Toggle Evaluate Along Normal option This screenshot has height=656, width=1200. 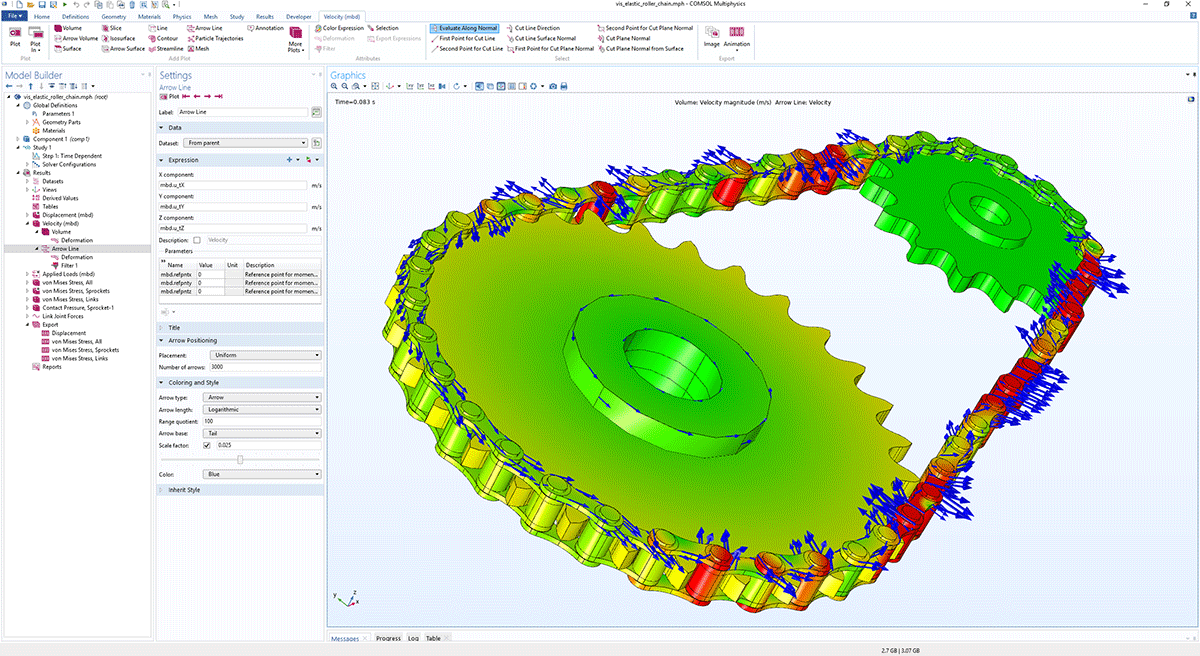pos(465,27)
